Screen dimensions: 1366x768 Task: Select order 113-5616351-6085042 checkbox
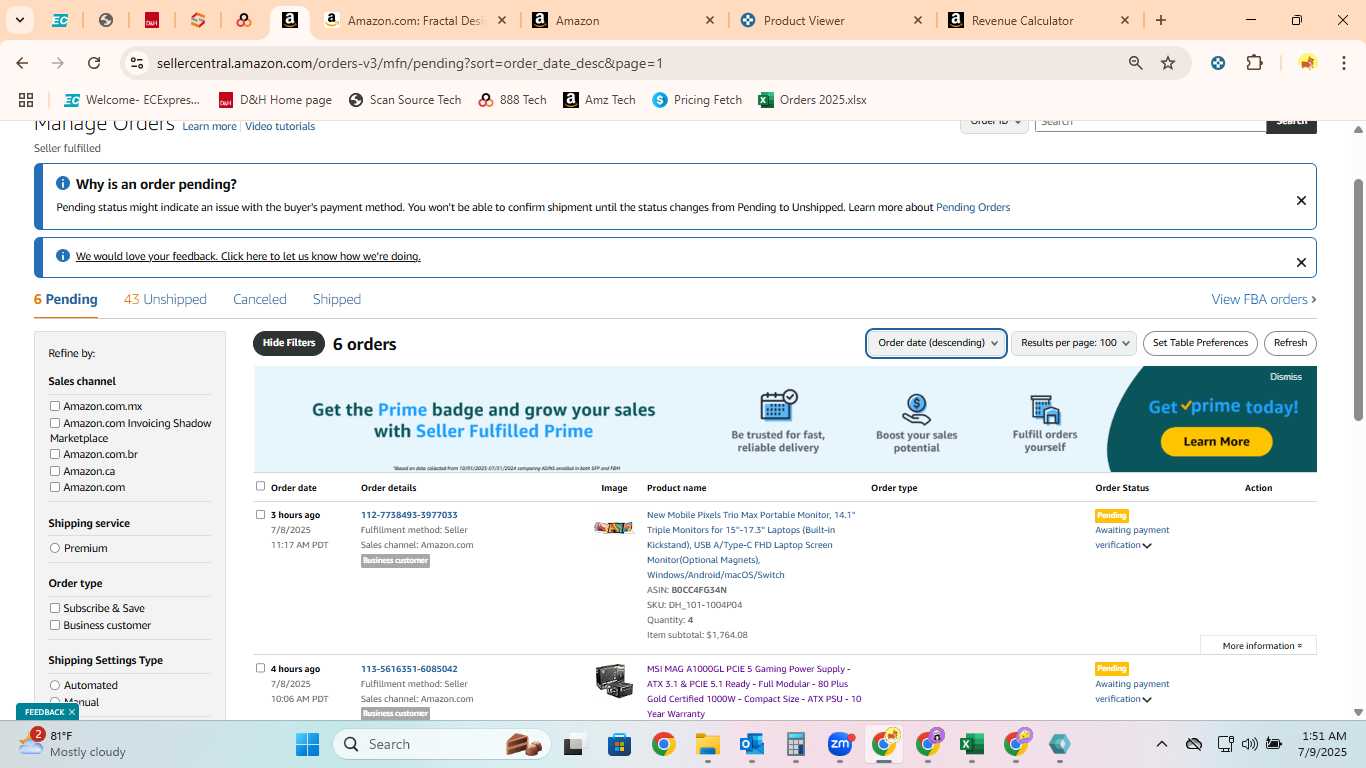click(x=261, y=668)
